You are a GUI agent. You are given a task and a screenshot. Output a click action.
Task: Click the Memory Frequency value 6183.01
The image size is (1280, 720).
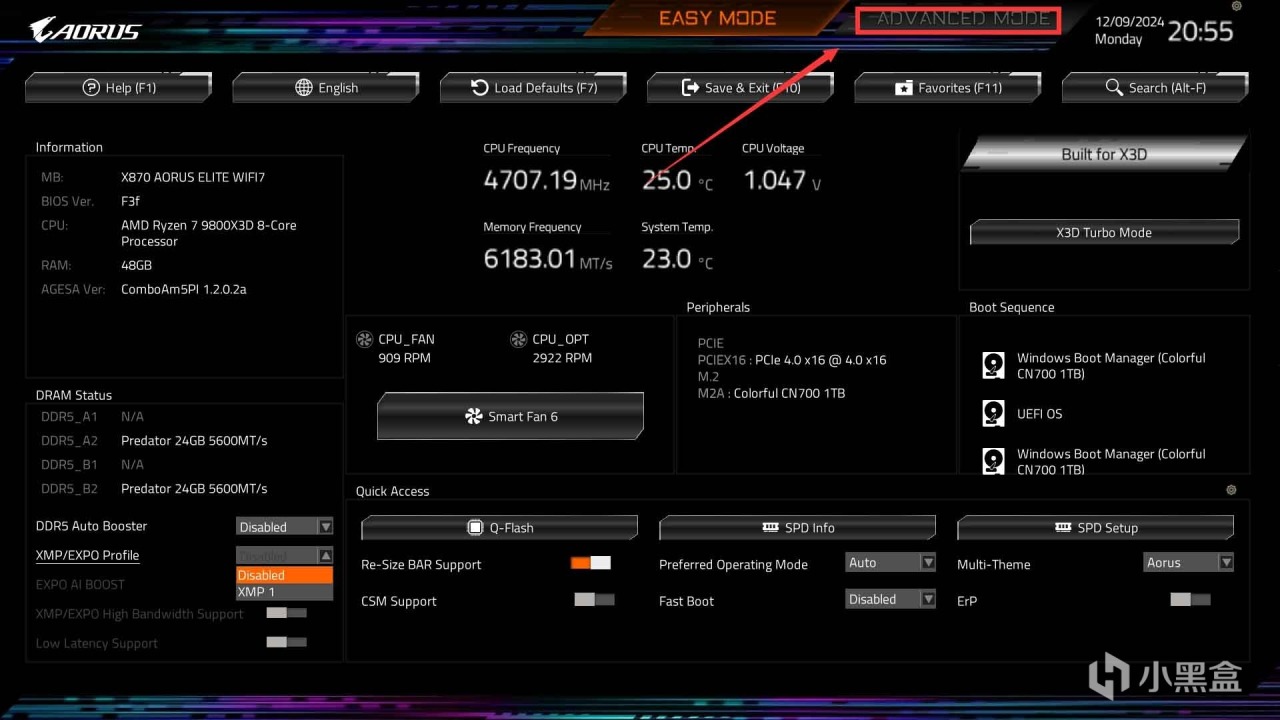[531, 259]
